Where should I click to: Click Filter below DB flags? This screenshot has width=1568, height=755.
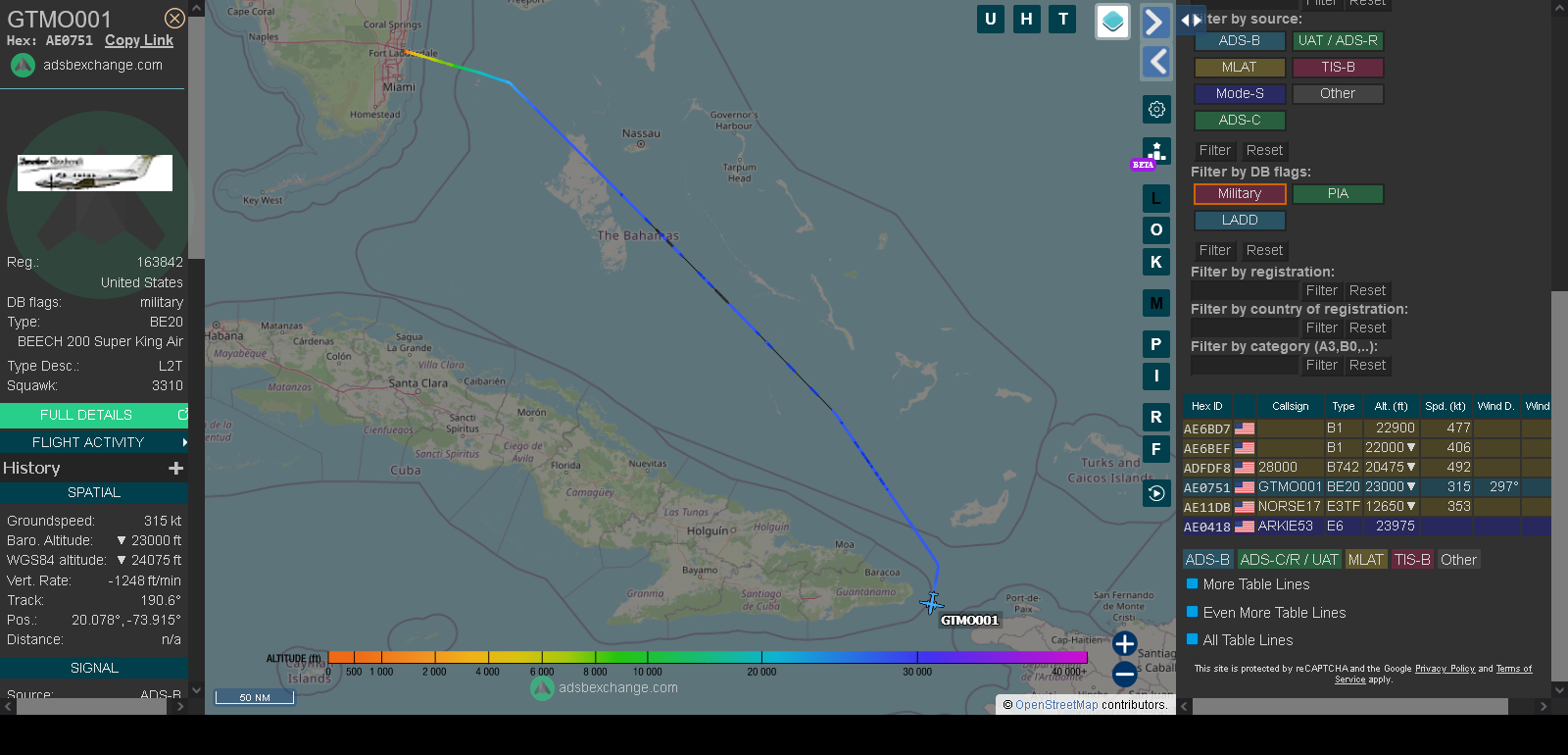[x=1214, y=250]
